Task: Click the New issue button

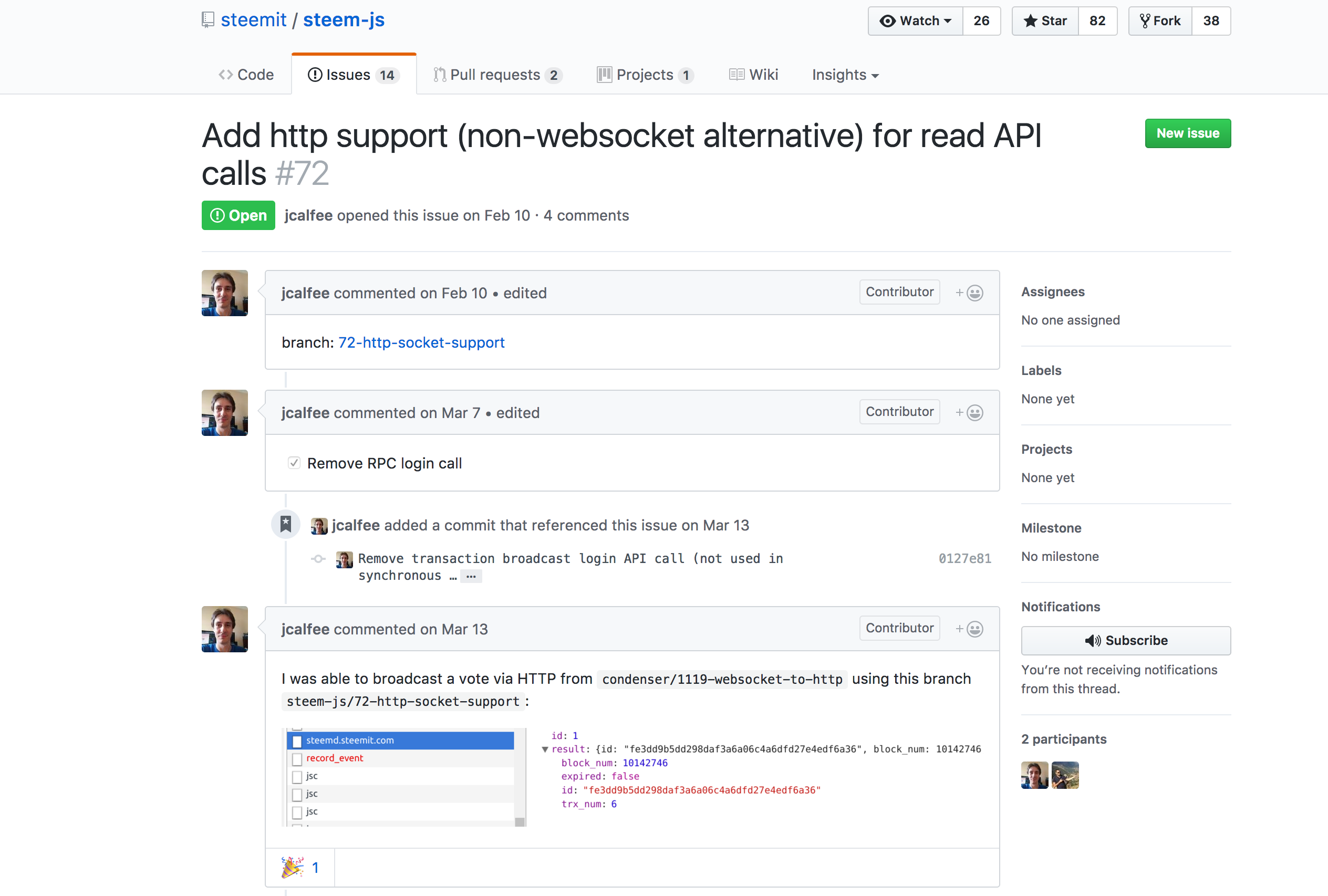Action: click(x=1187, y=133)
